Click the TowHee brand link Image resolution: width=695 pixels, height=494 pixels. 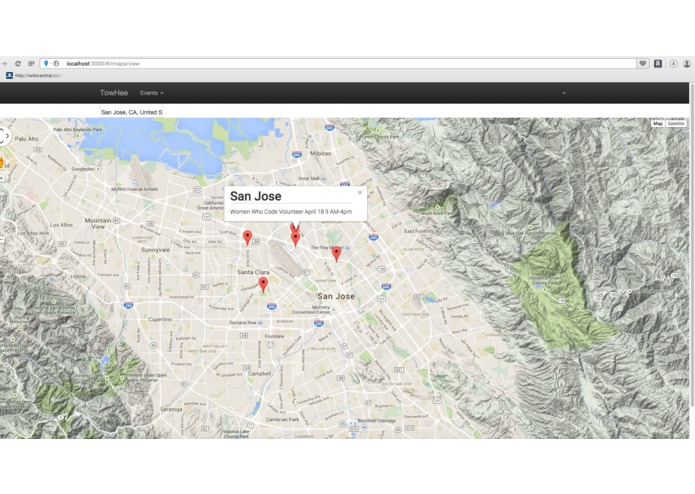[114, 93]
